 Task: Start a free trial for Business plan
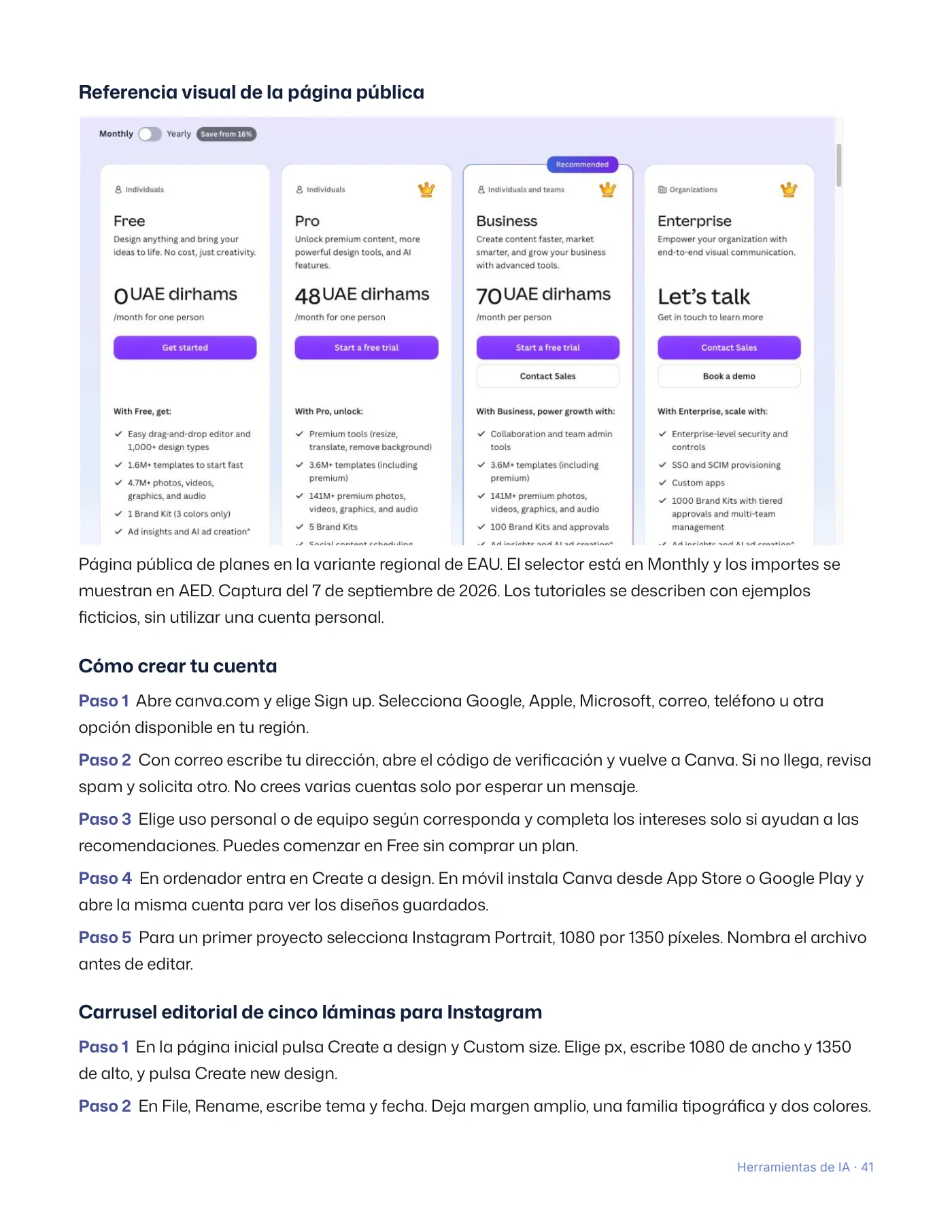[548, 347]
